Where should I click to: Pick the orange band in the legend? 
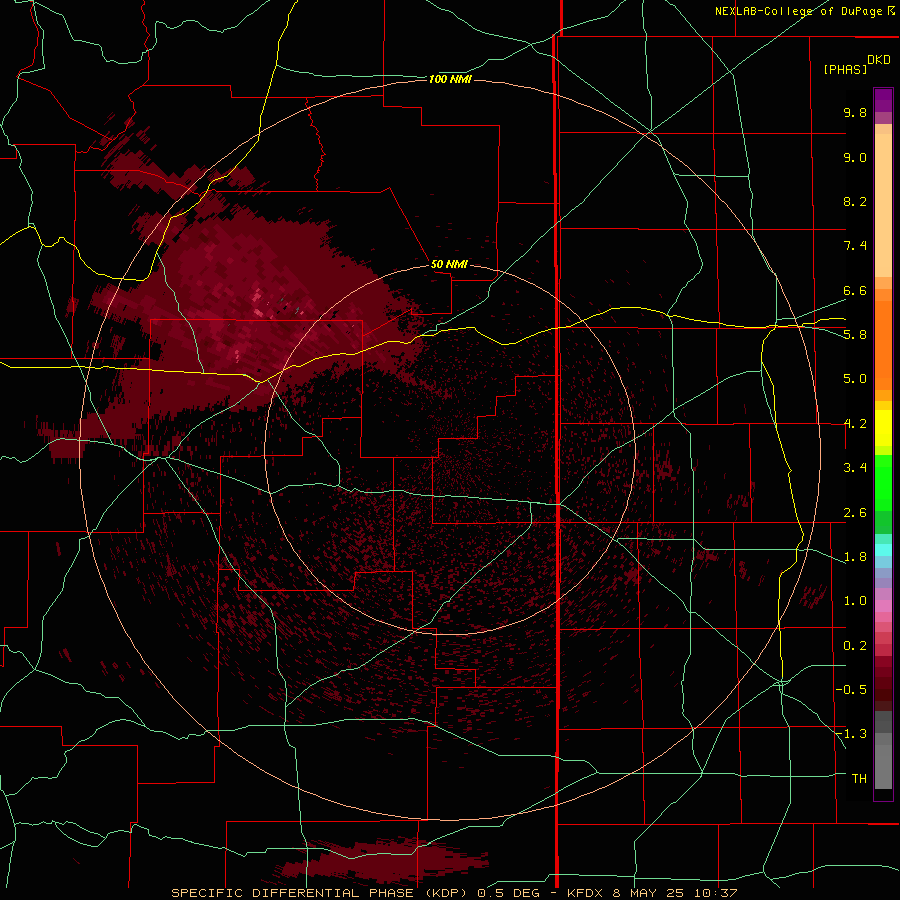pyautogui.click(x=883, y=344)
